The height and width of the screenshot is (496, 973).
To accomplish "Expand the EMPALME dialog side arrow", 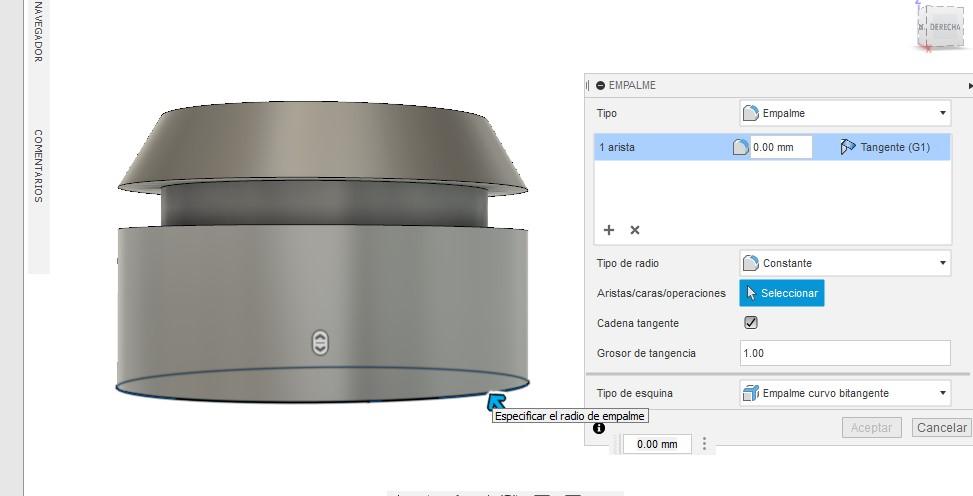I will [970, 86].
